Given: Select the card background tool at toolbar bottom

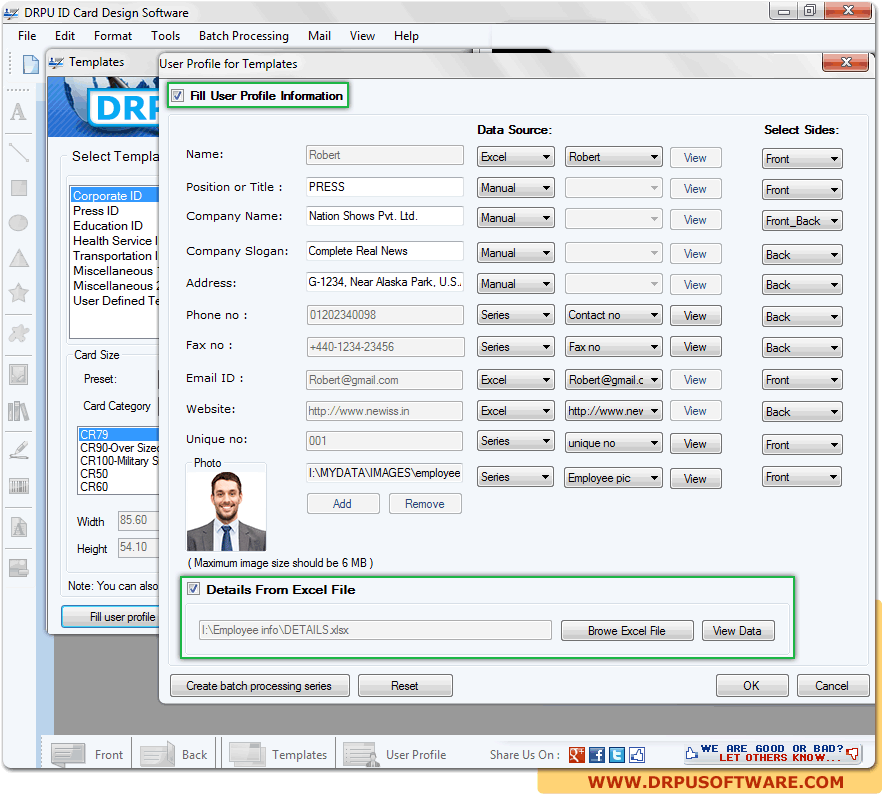Looking at the screenshot, I should point(19,568).
